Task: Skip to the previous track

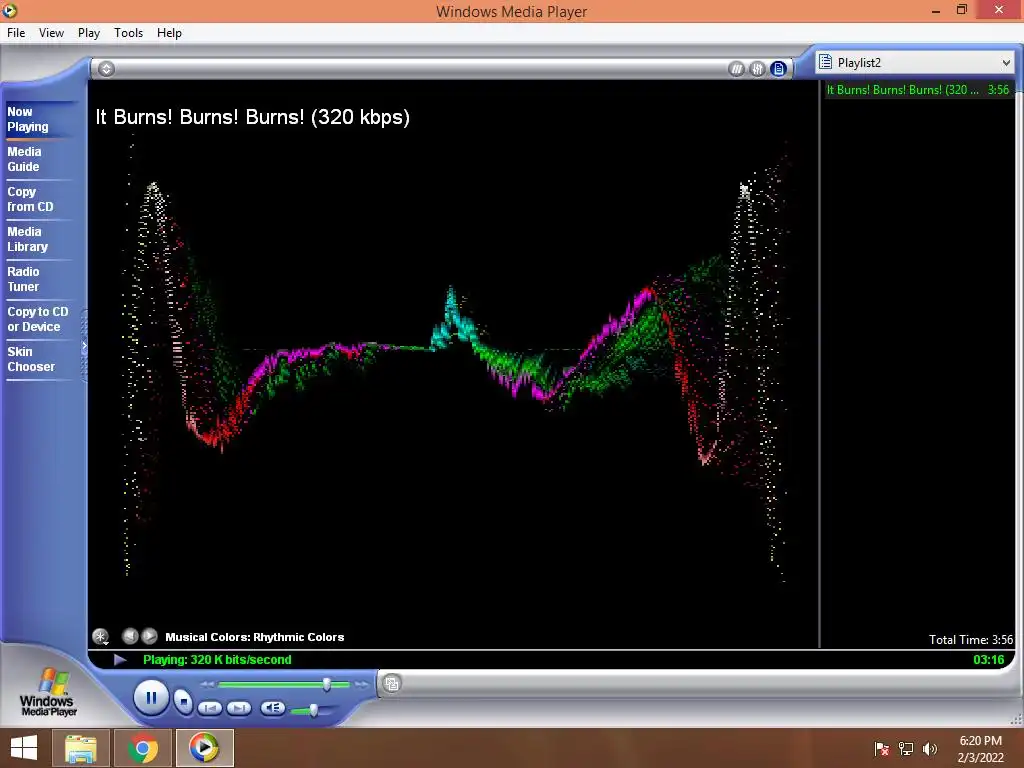Action: coord(210,708)
